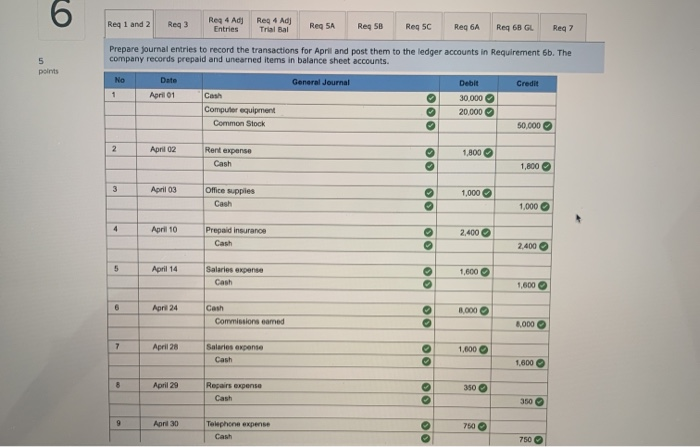Select the Commissions earned account cell
The image size is (700, 447).
(x=320, y=322)
